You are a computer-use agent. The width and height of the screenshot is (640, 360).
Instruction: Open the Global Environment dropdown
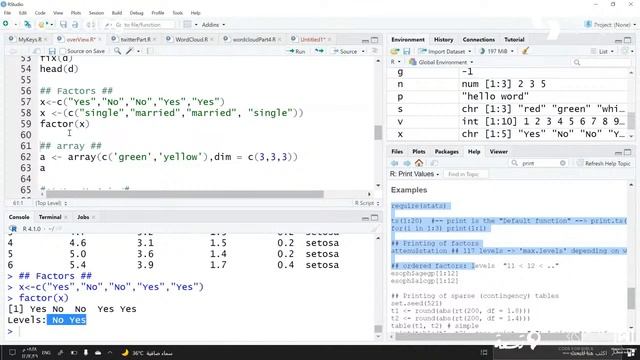pos(441,62)
